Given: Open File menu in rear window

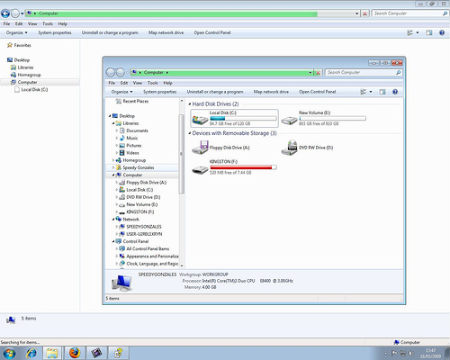Looking at the screenshot, I should point(6,24).
